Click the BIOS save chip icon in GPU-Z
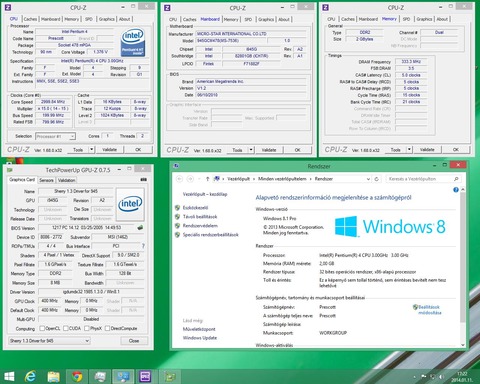The height and width of the screenshot is (384, 480). pos(140,228)
